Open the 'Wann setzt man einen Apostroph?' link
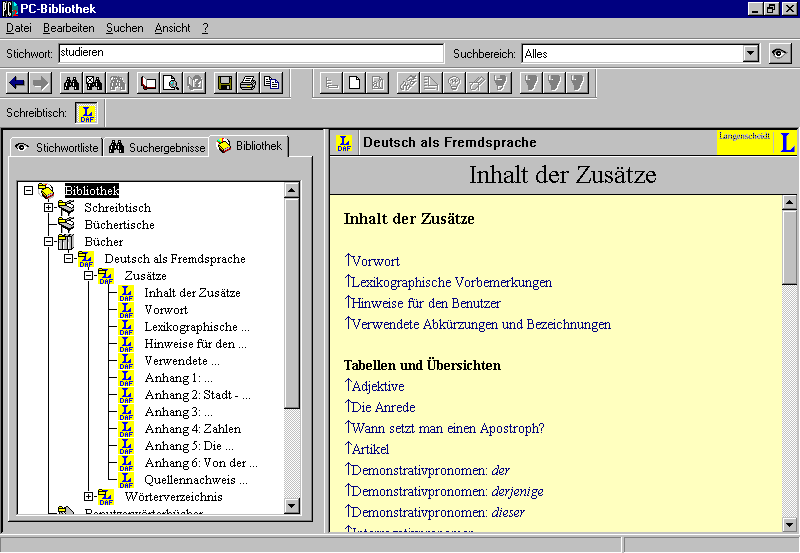The width and height of the screenshot is (800, 553). coord(447,428)
